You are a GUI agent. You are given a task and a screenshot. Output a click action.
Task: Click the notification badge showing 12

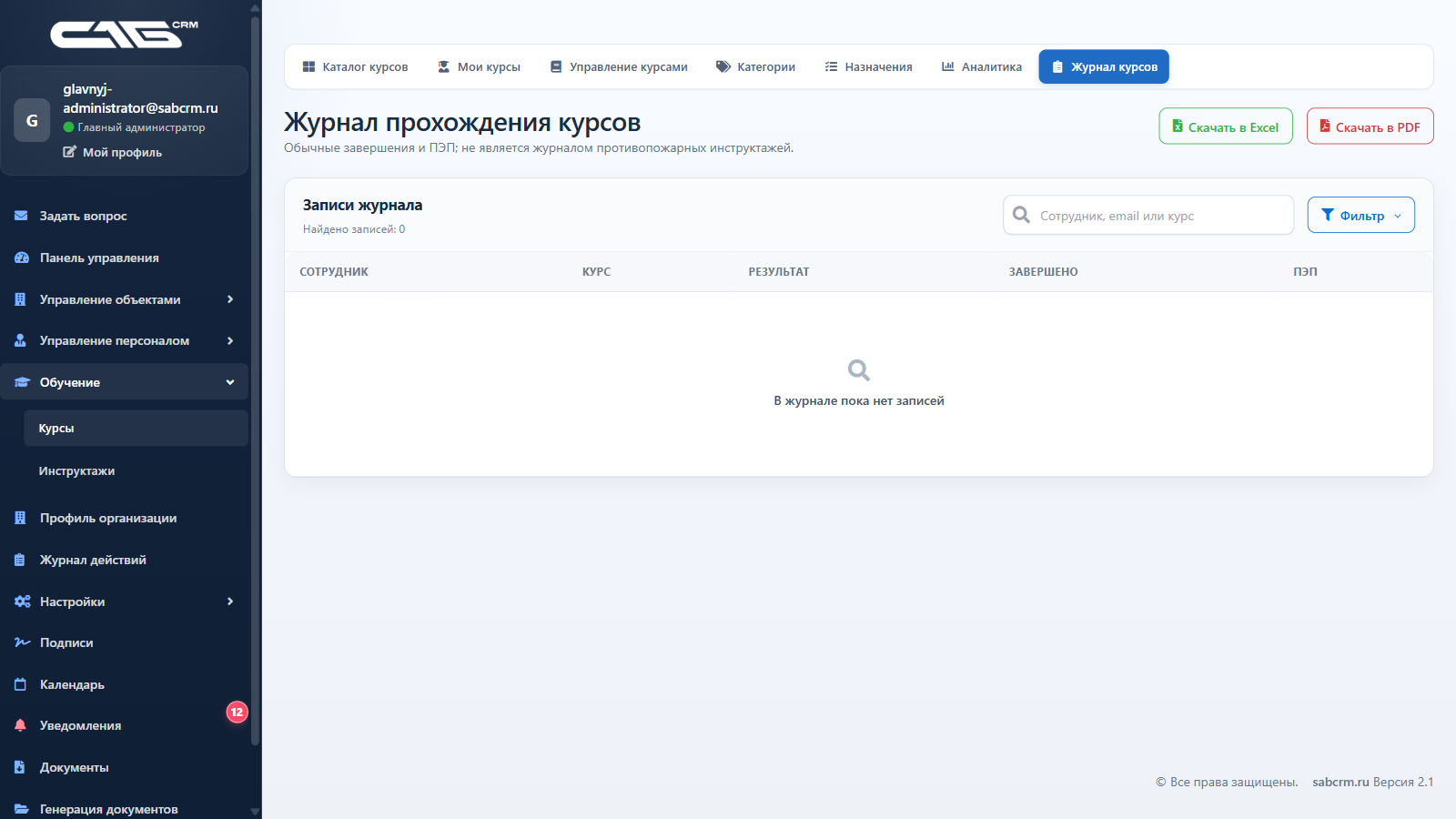[x=237, y=712]
